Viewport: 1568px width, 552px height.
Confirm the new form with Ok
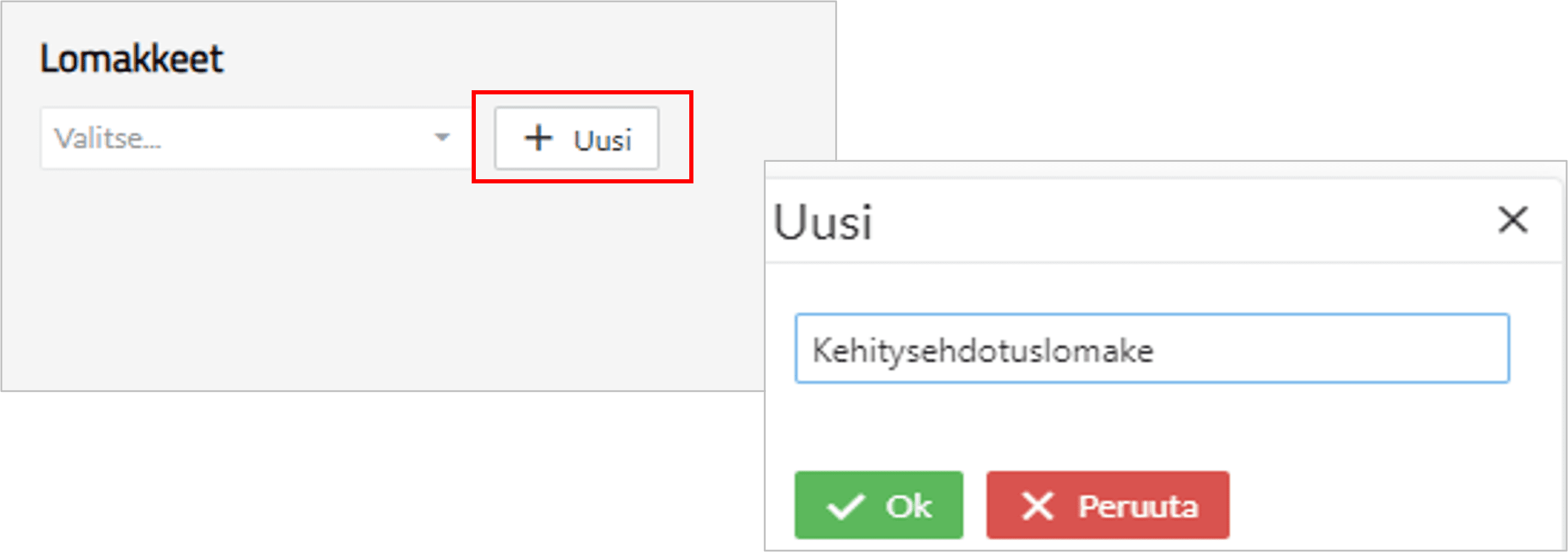[x=878, y=505]
